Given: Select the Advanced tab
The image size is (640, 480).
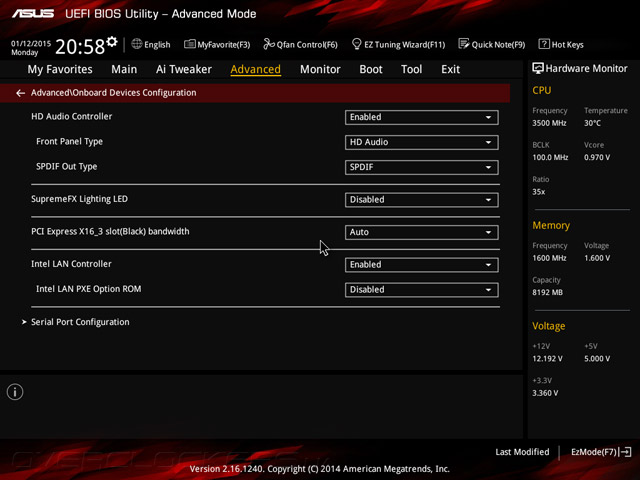Looking at the screenshot, I should pos(256,69).
